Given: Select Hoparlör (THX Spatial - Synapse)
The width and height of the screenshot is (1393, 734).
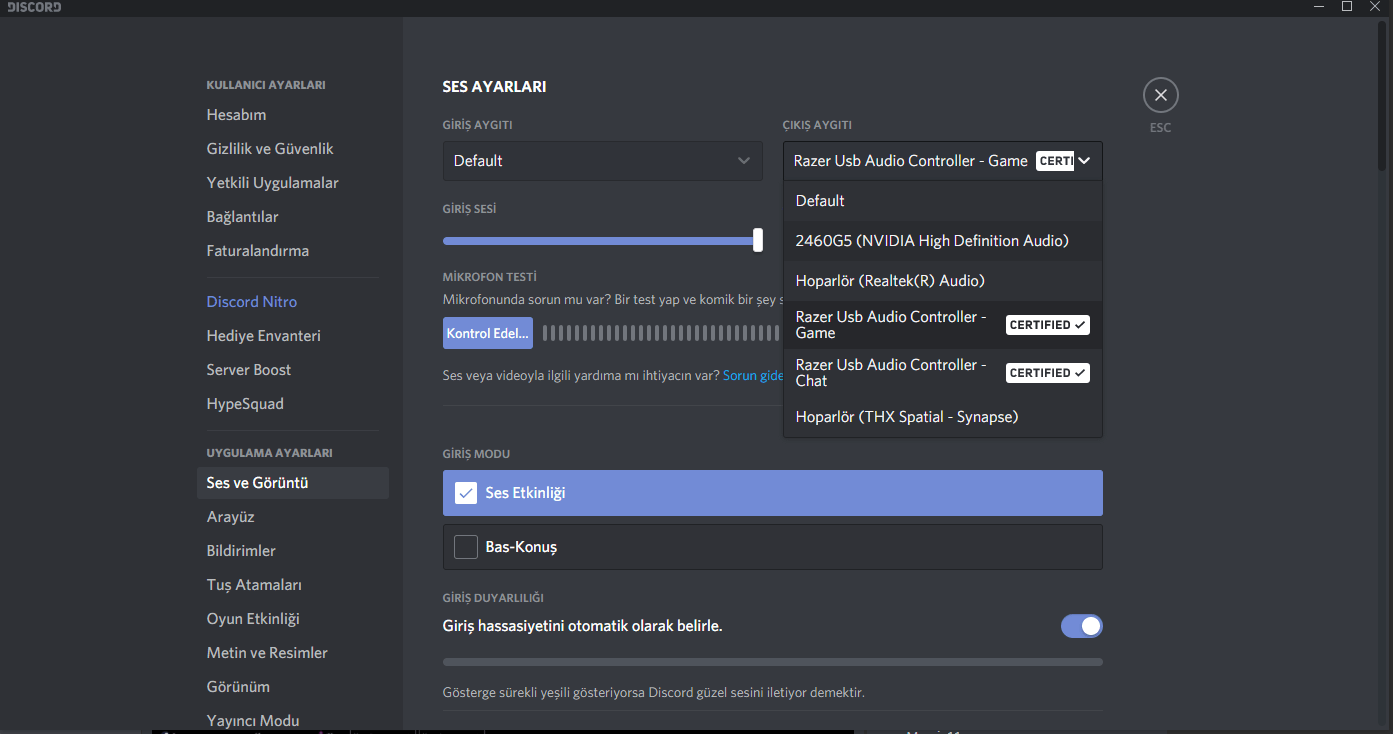Looking at the screenshot, I should click(x=943, y=417).
